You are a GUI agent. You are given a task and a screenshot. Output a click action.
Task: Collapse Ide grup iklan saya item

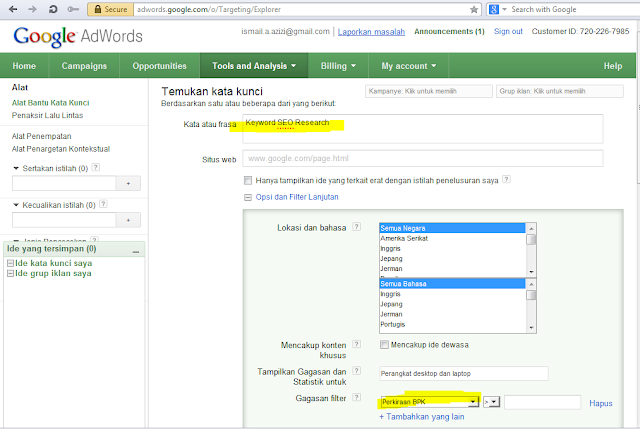tap(11, 273)
